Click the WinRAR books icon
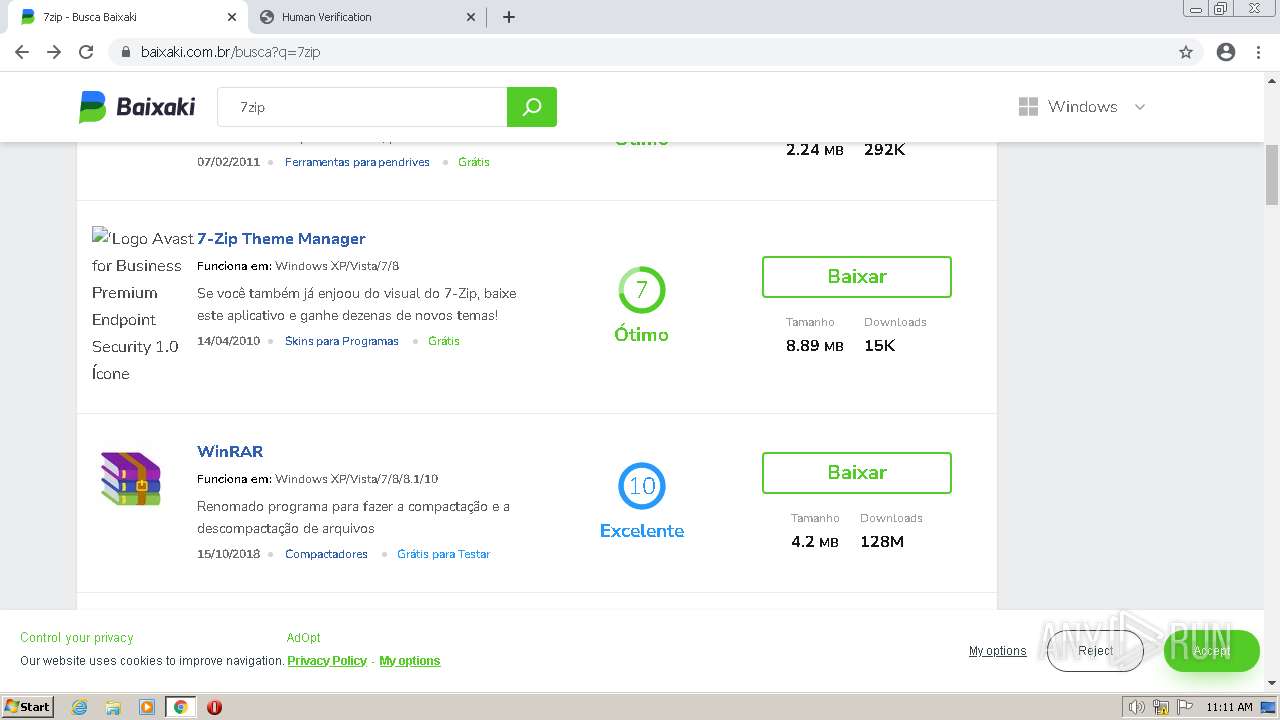The width and height of the screenshot is (1280, 720). click(130, 478)
